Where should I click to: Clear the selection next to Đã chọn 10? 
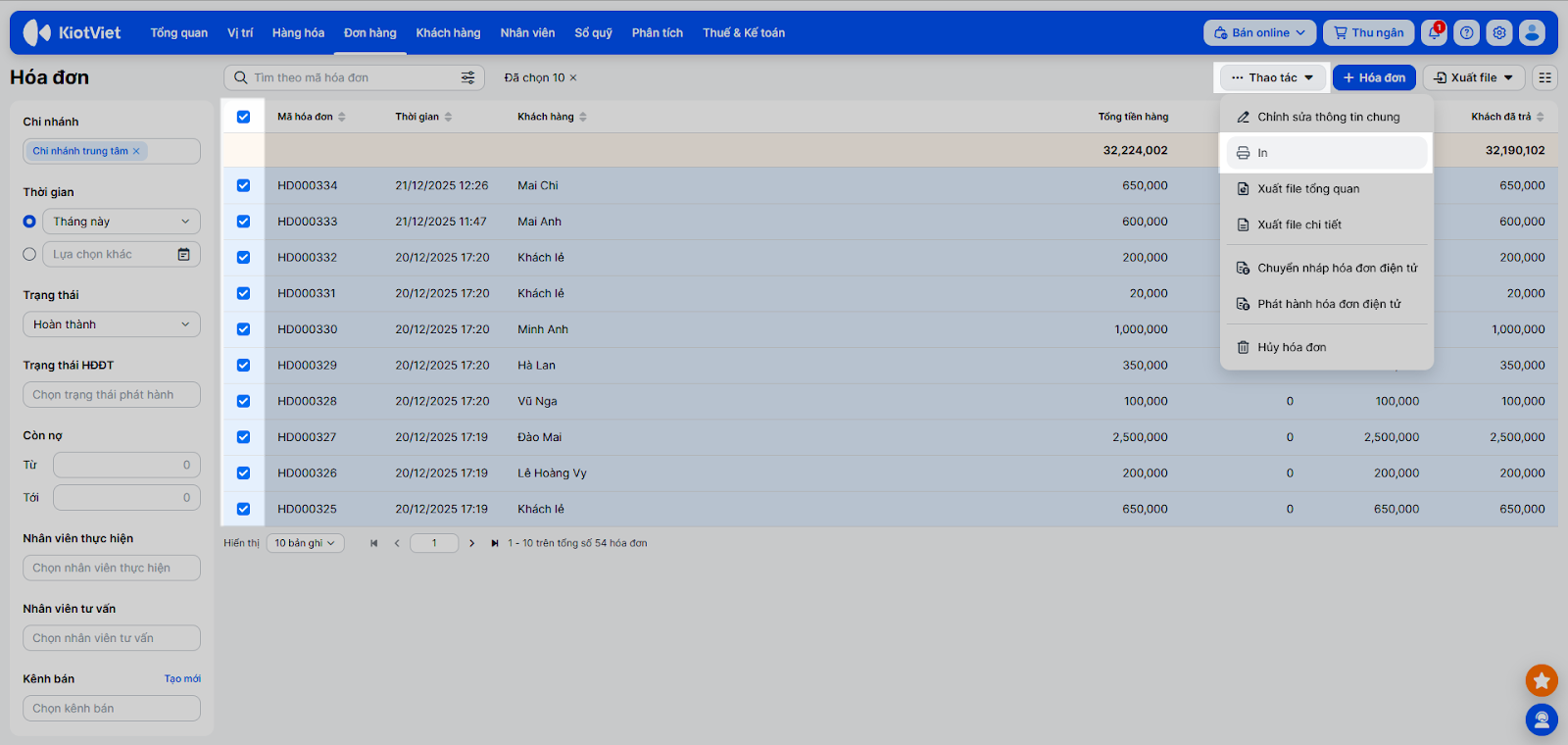(573, 77)
